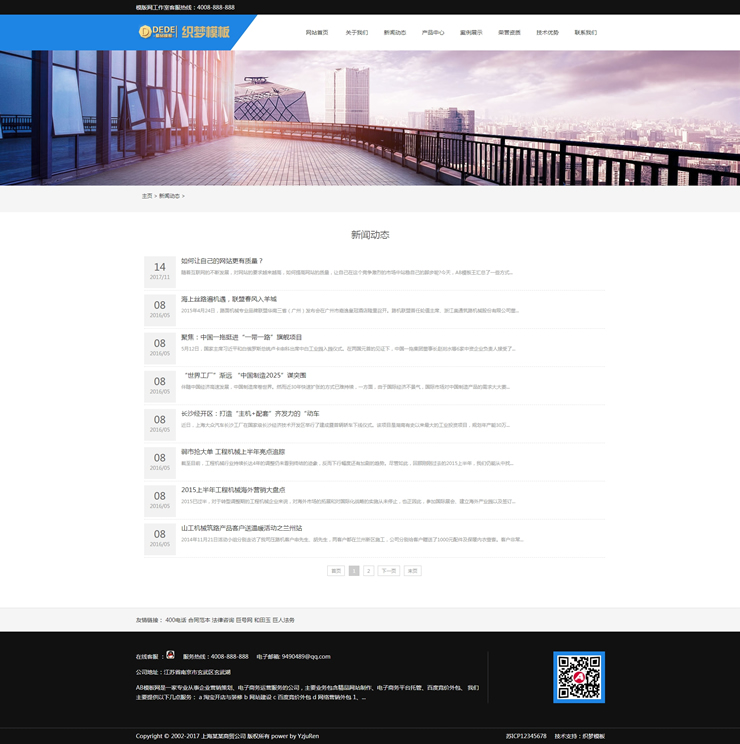Select 产品中心 from the top navigation
This screenshot has height=744, width=740.
click(433, 32)
